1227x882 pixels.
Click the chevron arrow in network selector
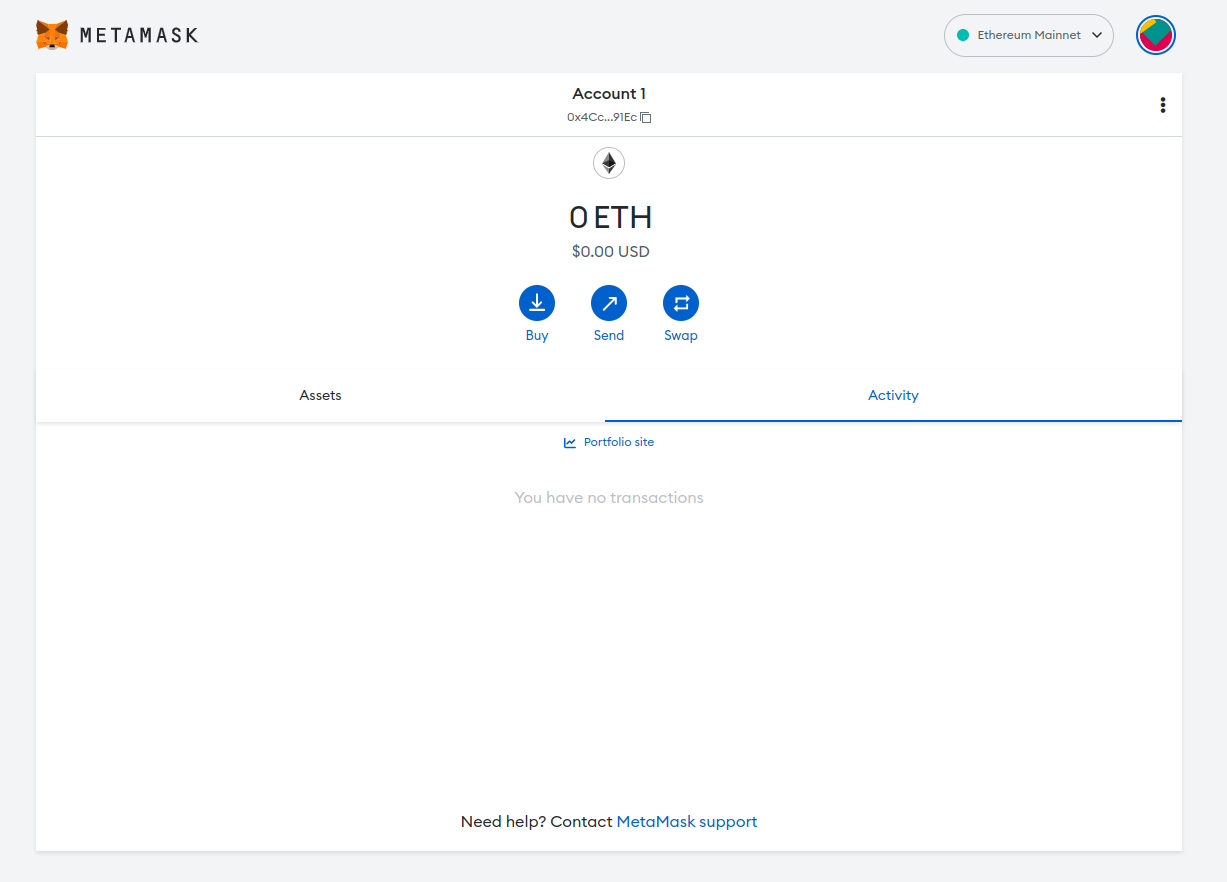[x=1097, y=35]
